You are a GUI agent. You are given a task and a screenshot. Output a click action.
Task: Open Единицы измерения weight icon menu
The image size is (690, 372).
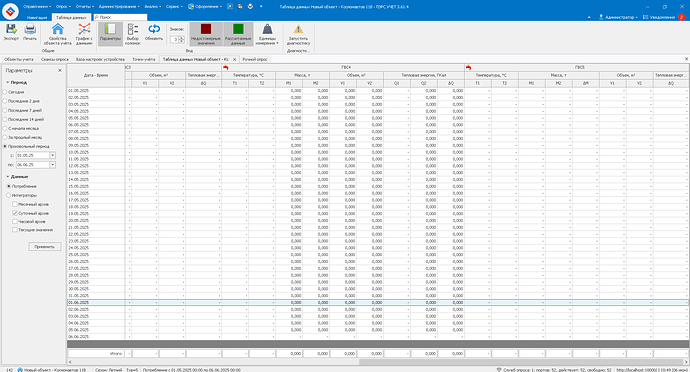pos(267,29)
